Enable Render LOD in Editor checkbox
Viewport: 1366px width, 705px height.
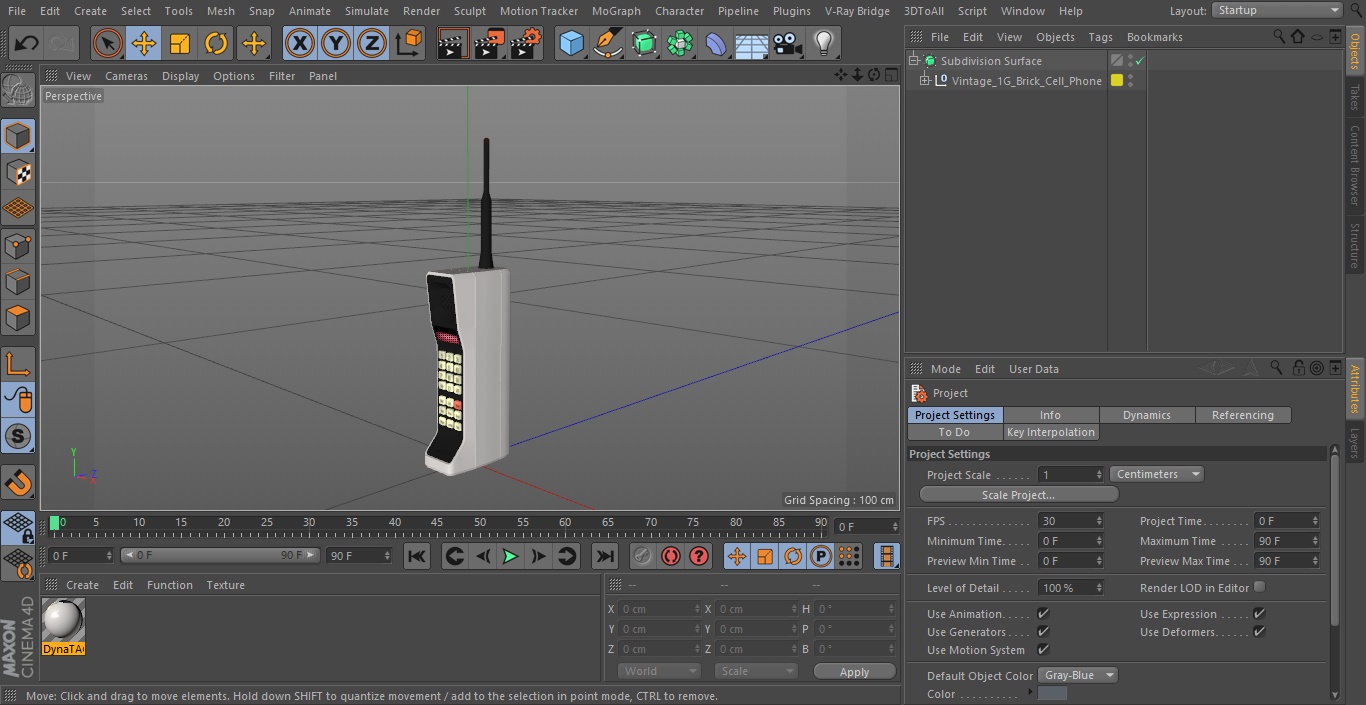click(x=1259, y=587)
